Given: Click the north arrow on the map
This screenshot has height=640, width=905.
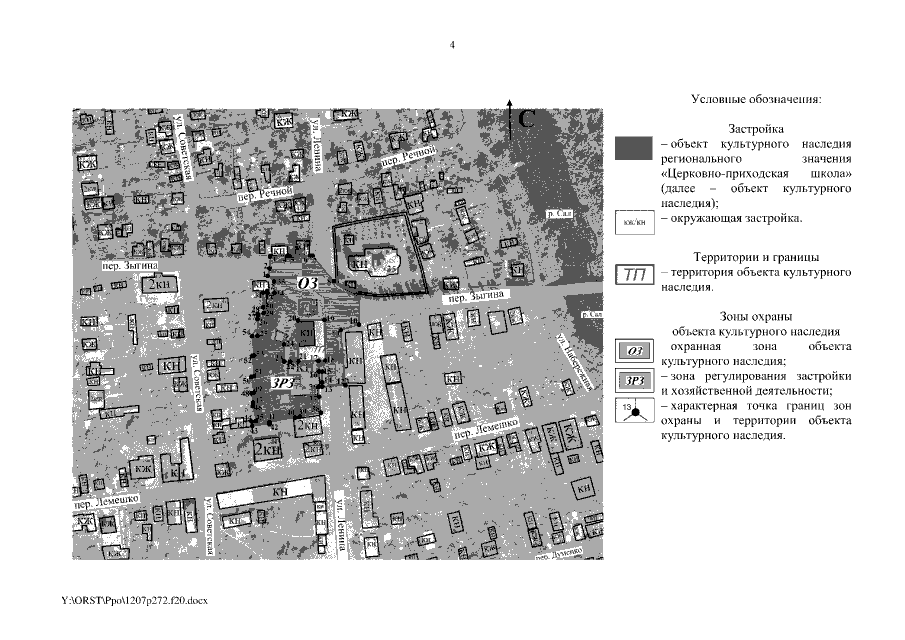Looking at the screenshot, I should coord(511,118).
